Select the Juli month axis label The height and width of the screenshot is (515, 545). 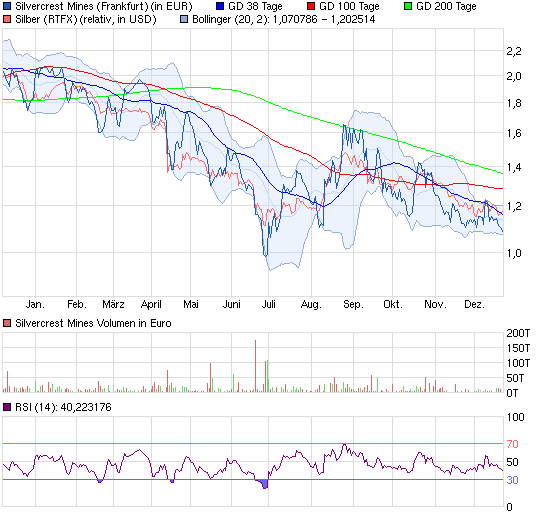click(x=268, y=304)
